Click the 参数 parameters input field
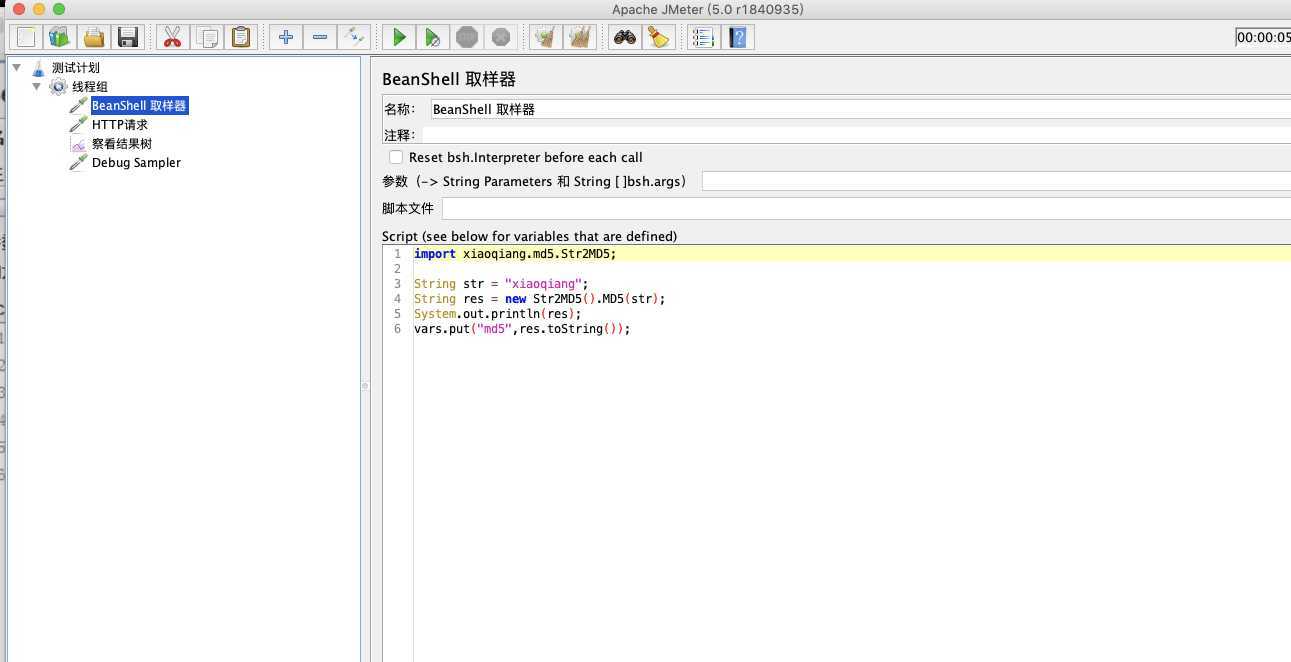This screenshot has width=1291, height=662. coord(996,181)
